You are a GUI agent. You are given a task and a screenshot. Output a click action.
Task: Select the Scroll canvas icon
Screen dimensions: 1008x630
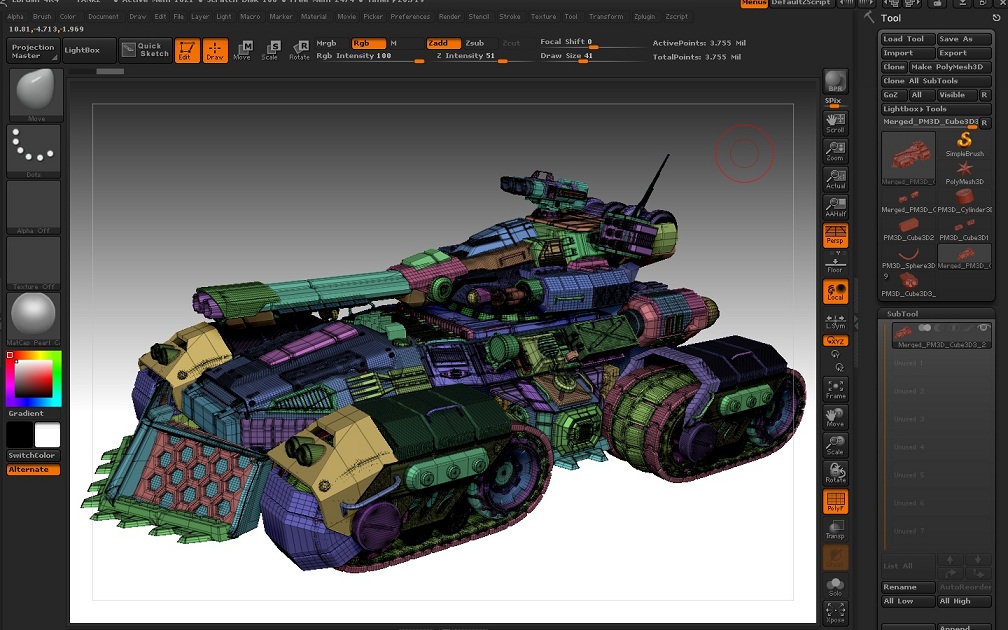click(835, 122)
